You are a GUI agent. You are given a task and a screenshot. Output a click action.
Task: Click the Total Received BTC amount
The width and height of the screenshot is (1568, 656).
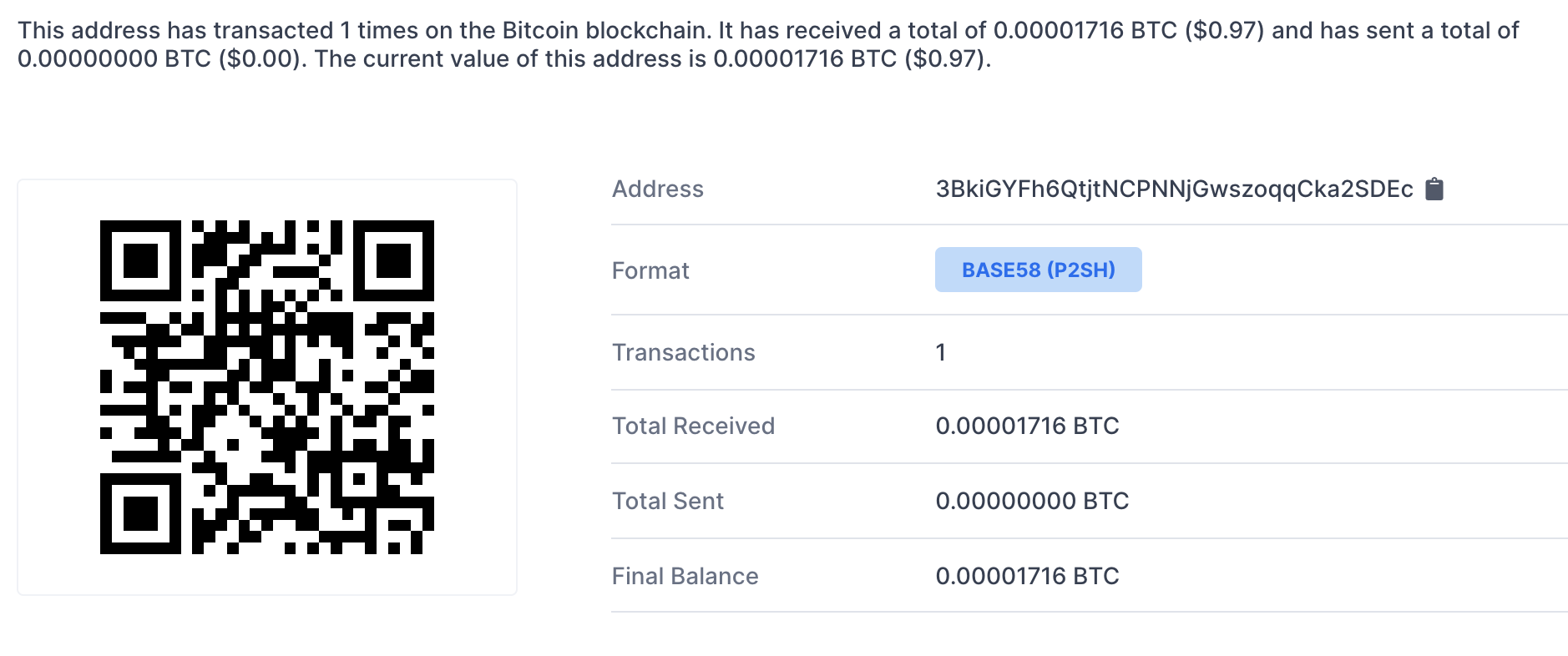tap(1027, 426)
